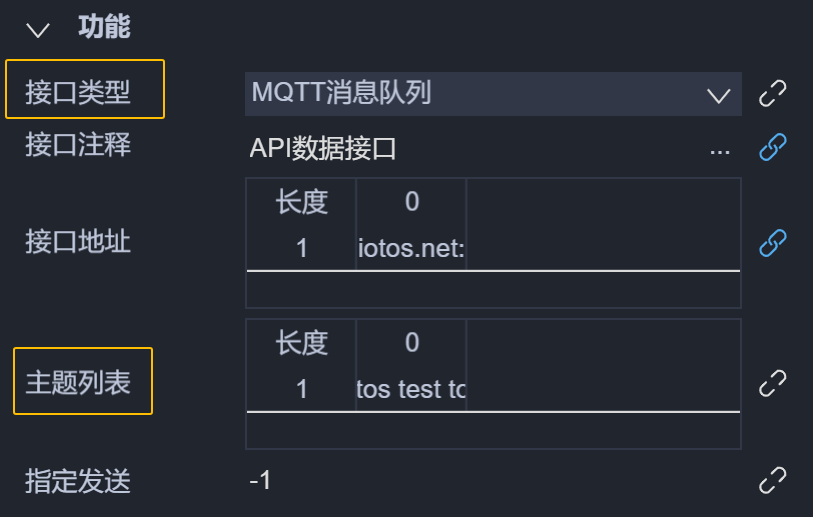Click the 接口类型 property label
This screenshot has width=813, height=517.
pos(78,92)
